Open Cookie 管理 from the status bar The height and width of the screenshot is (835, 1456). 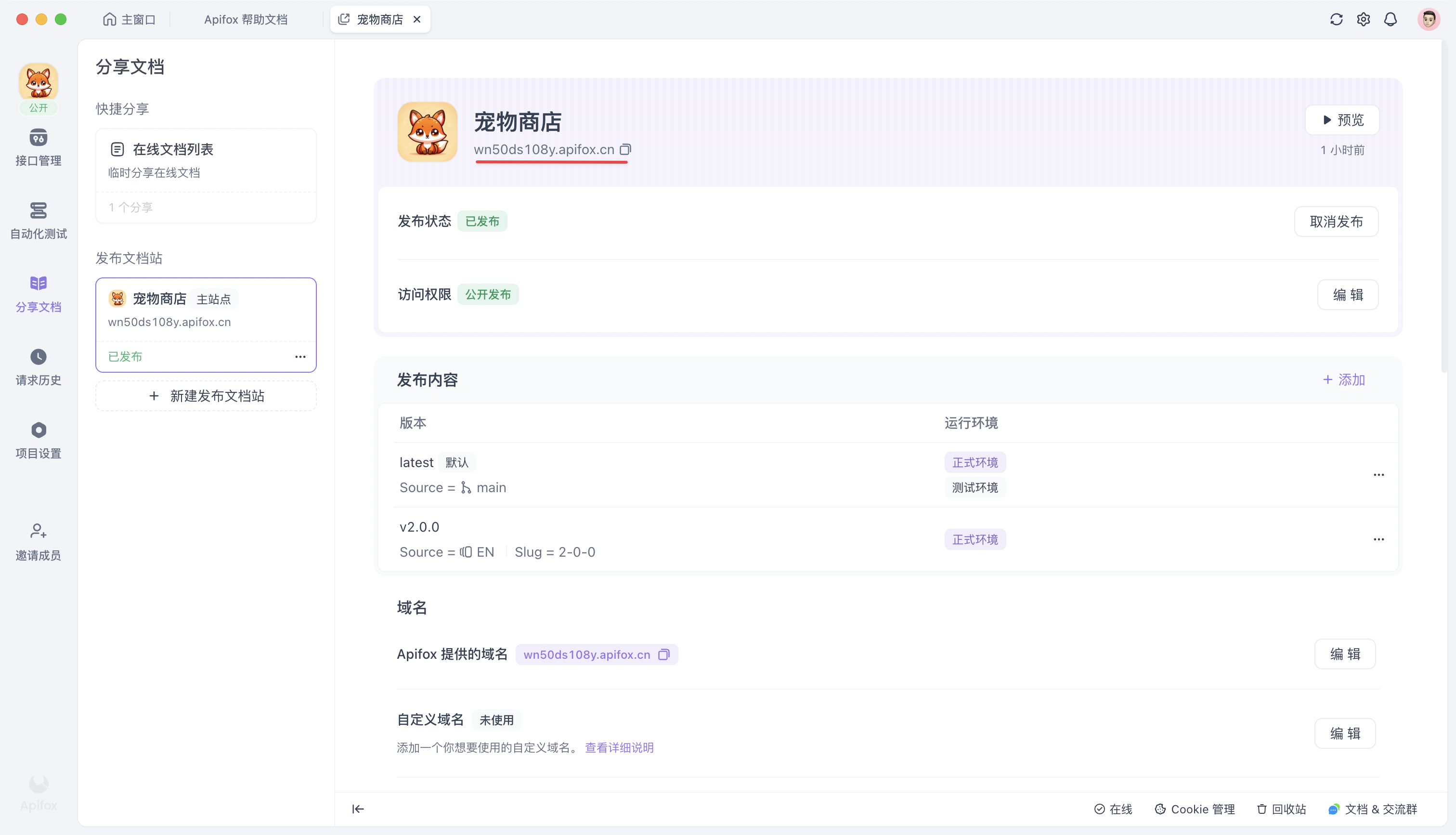(1195, 809)
